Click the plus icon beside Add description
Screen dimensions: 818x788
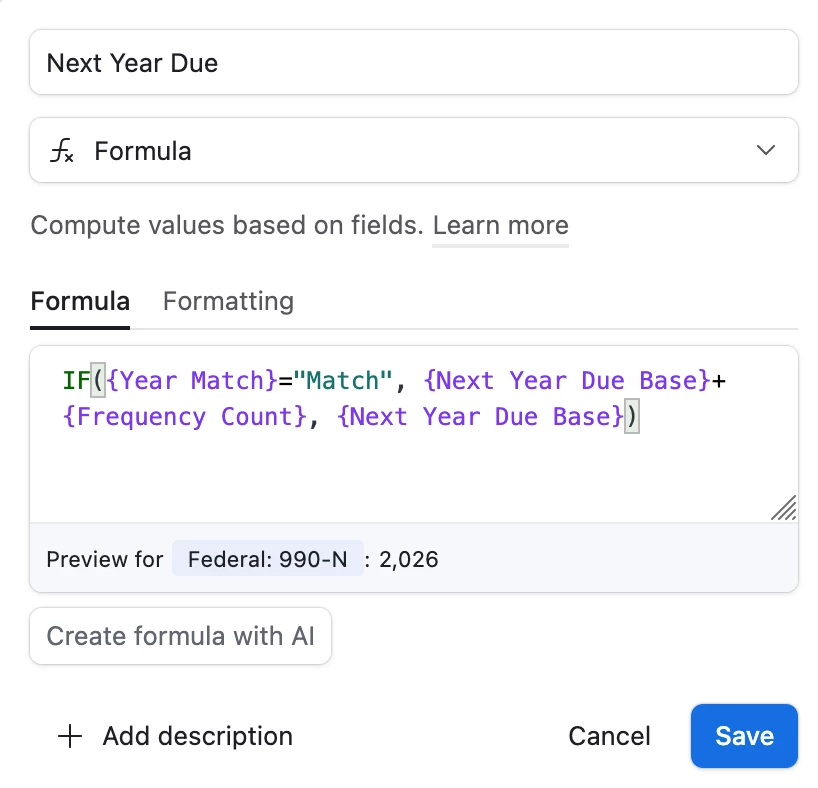pos(69,737)
